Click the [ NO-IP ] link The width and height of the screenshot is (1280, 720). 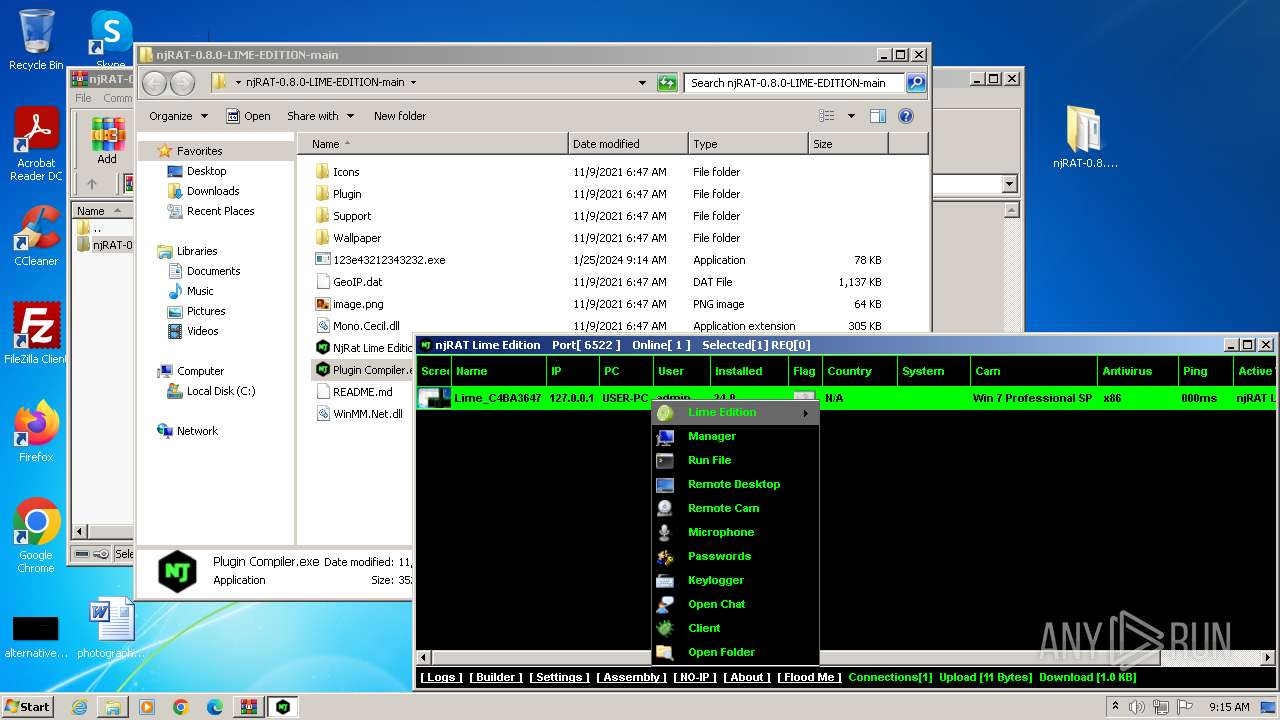coord(696,677)
